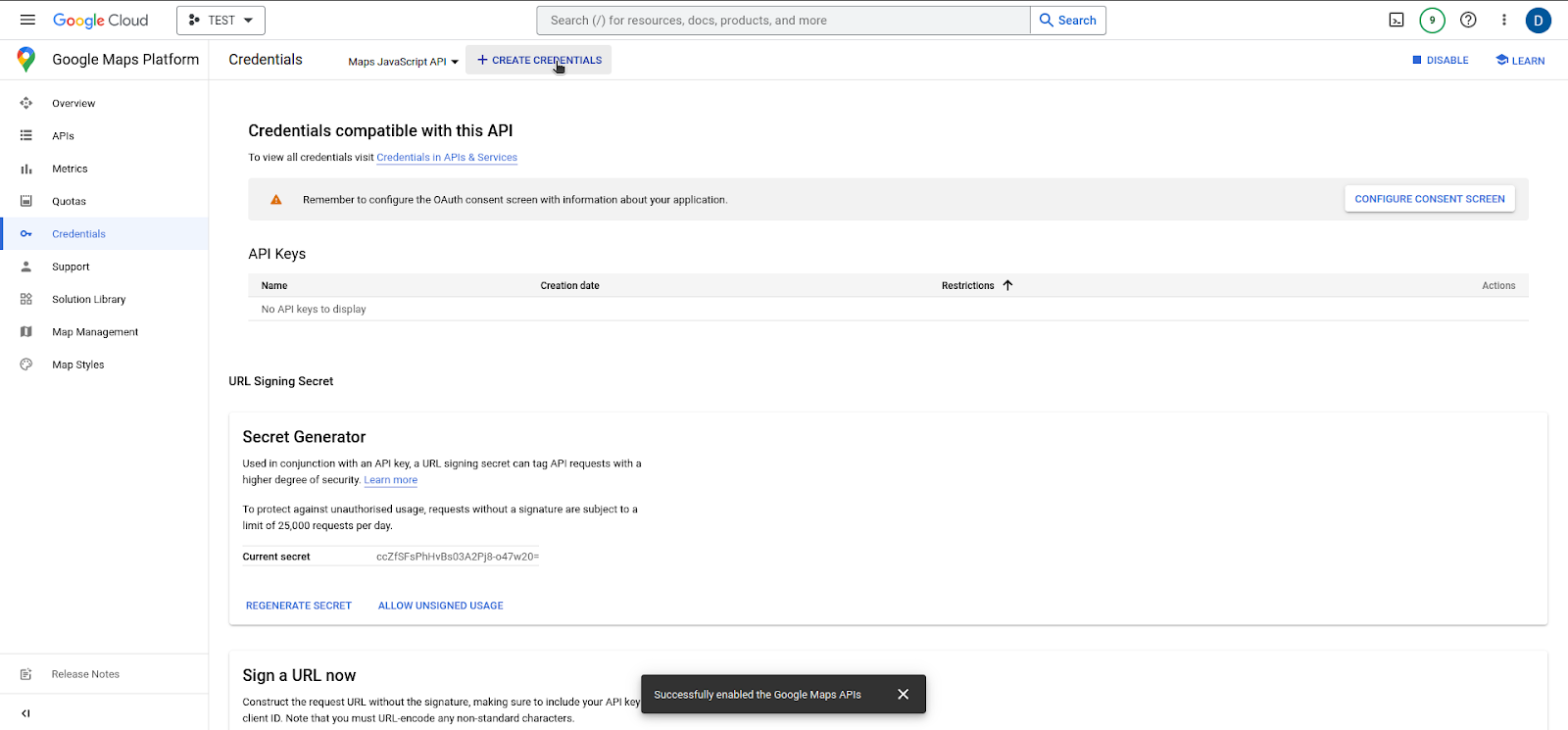The width and height of the screenshot is (1568, 730).
Task: Open the Learn more link
Action: pos(391,480)
